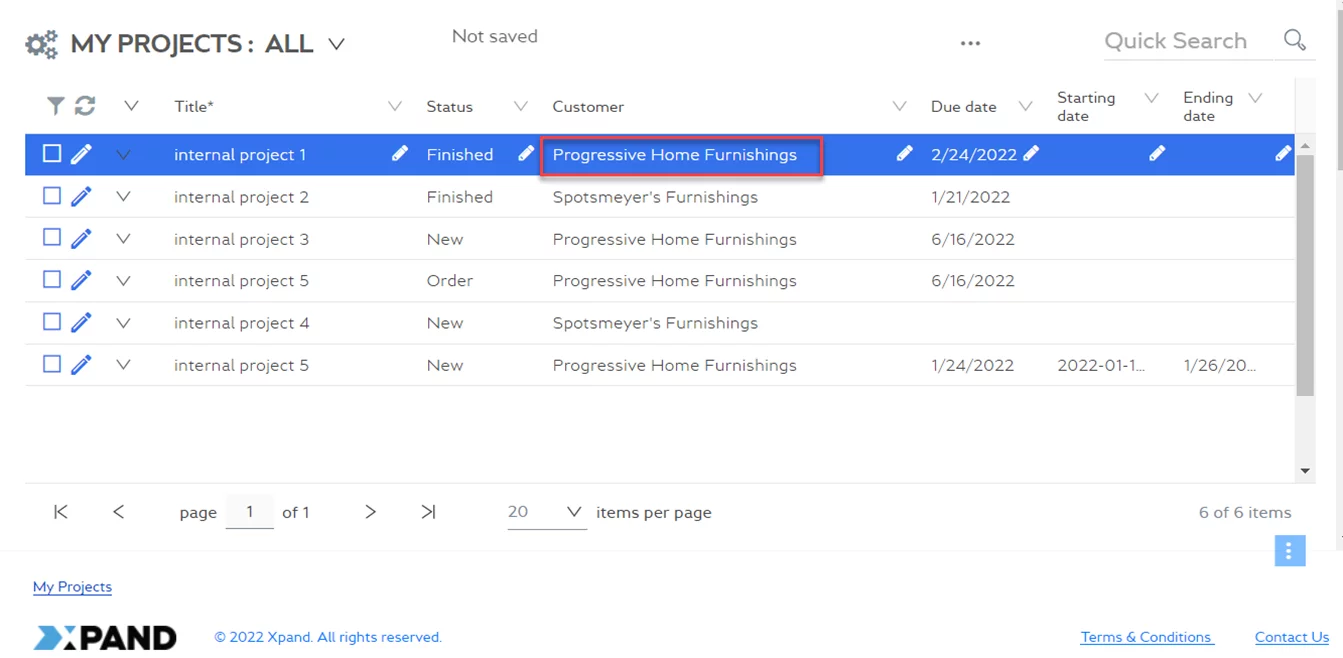Open My Projects view selector dropdown
Viewport: 1343px width, 658px height.
pos(337,45)
